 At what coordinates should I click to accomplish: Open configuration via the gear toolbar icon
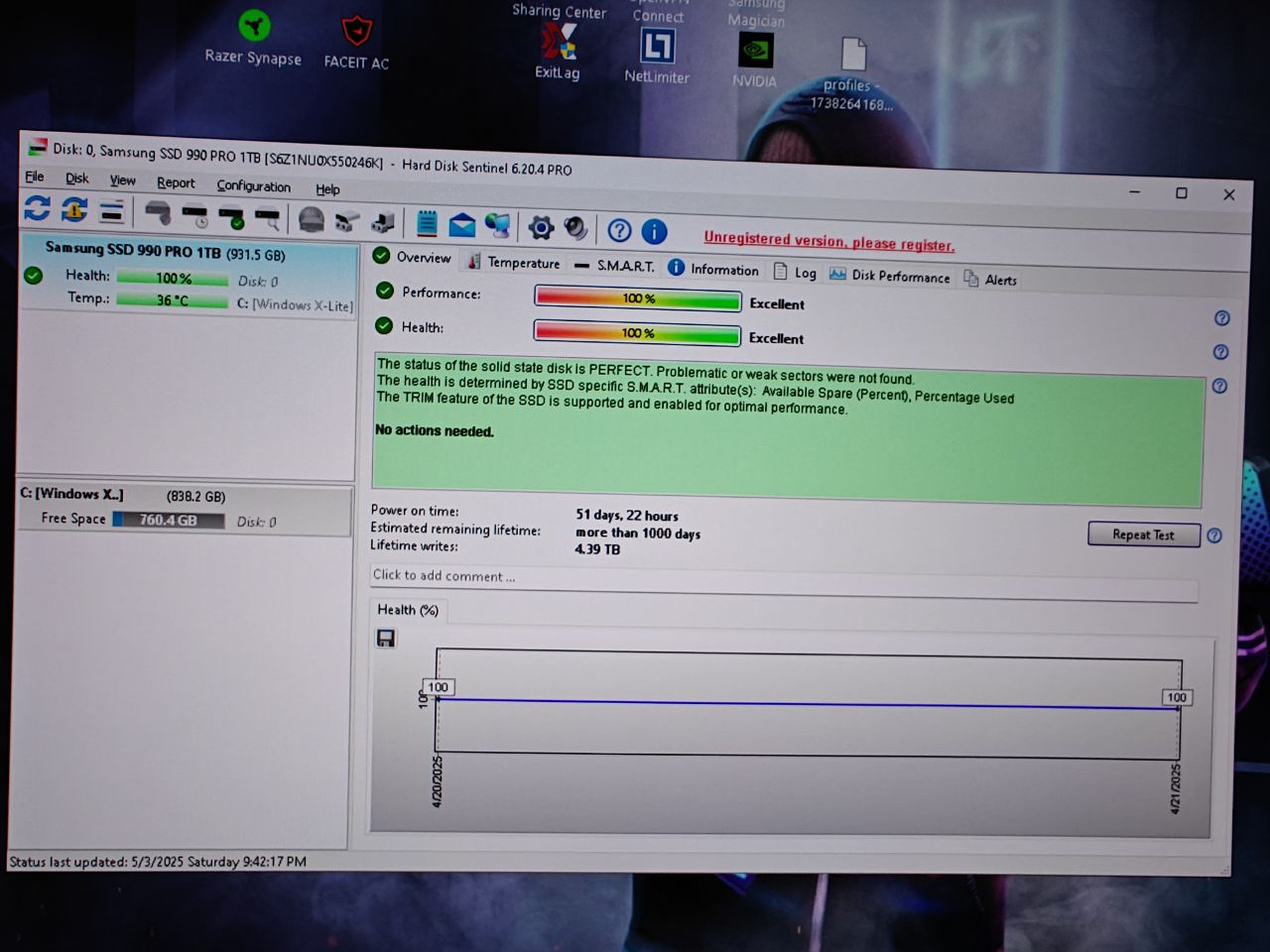541,228
